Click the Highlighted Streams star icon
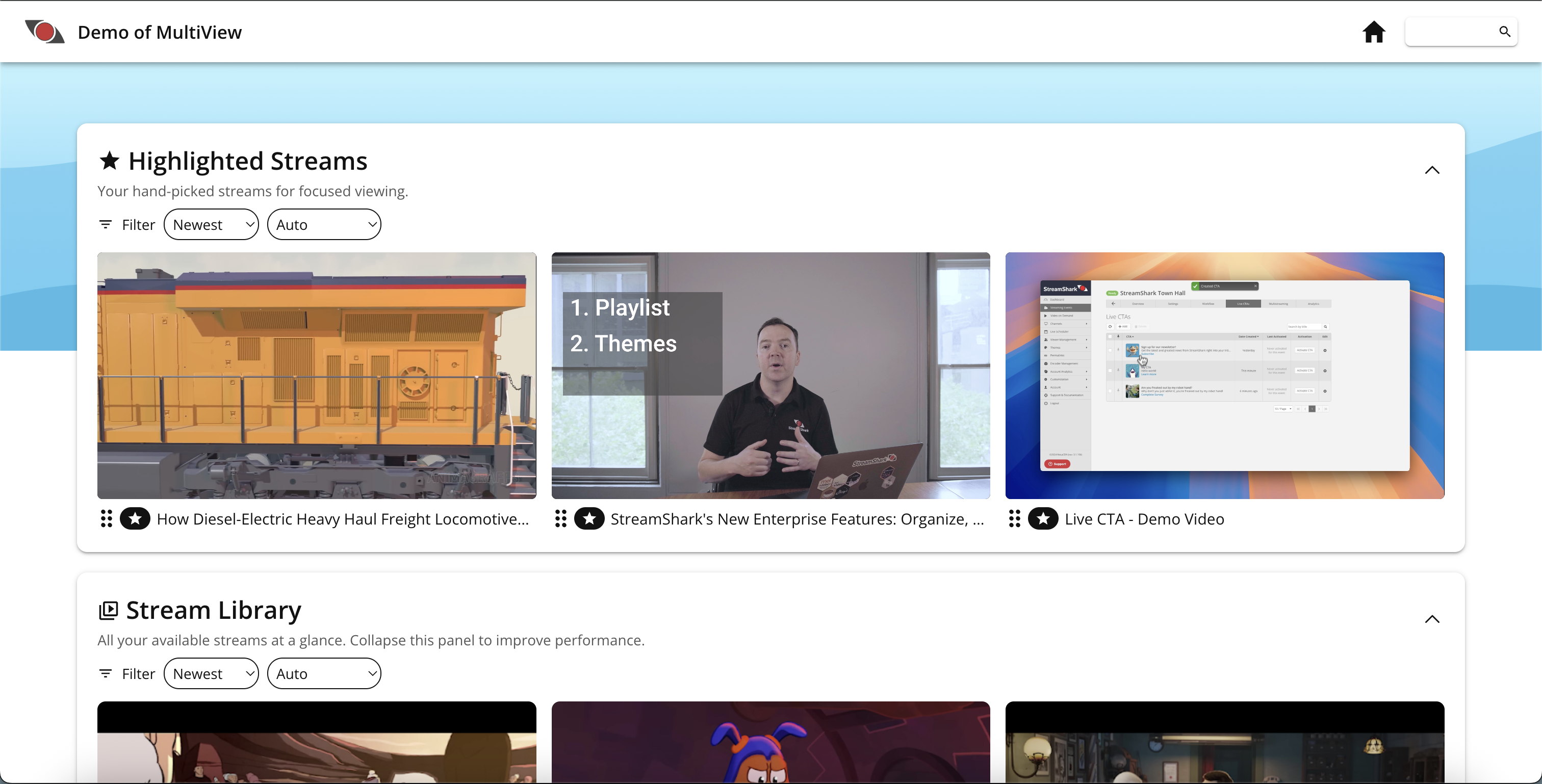 click(110, 161)
